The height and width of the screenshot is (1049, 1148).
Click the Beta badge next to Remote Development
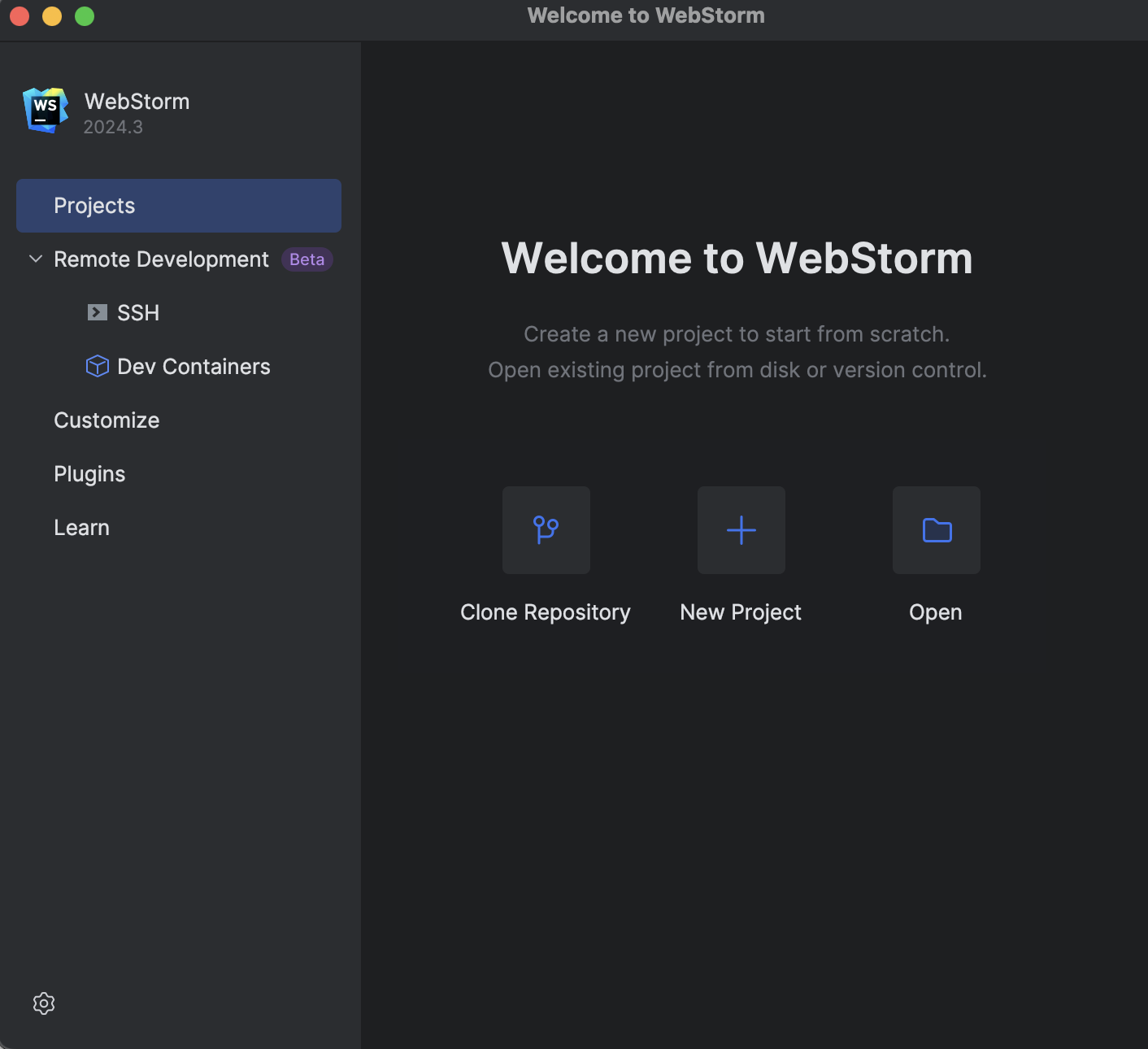[307, 259]
